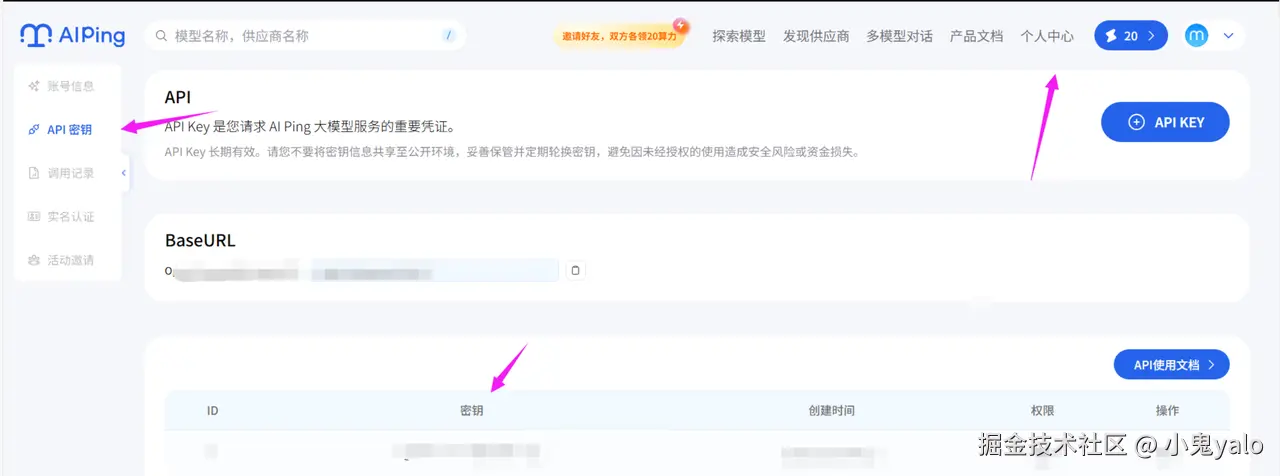Click the credits balance 20 button
Image resolution: width=1280 pixels, height=476 pixels.
[x=1131, y=36]
